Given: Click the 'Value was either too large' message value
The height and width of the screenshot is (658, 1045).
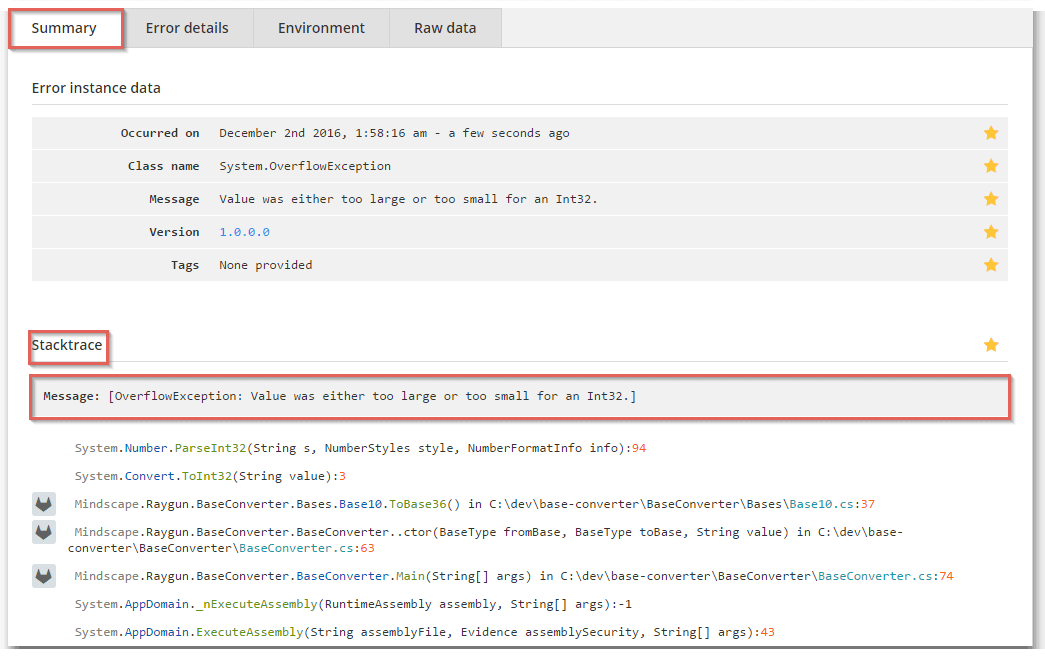Looking at the screenshot, I should click(x=409, y=199).
